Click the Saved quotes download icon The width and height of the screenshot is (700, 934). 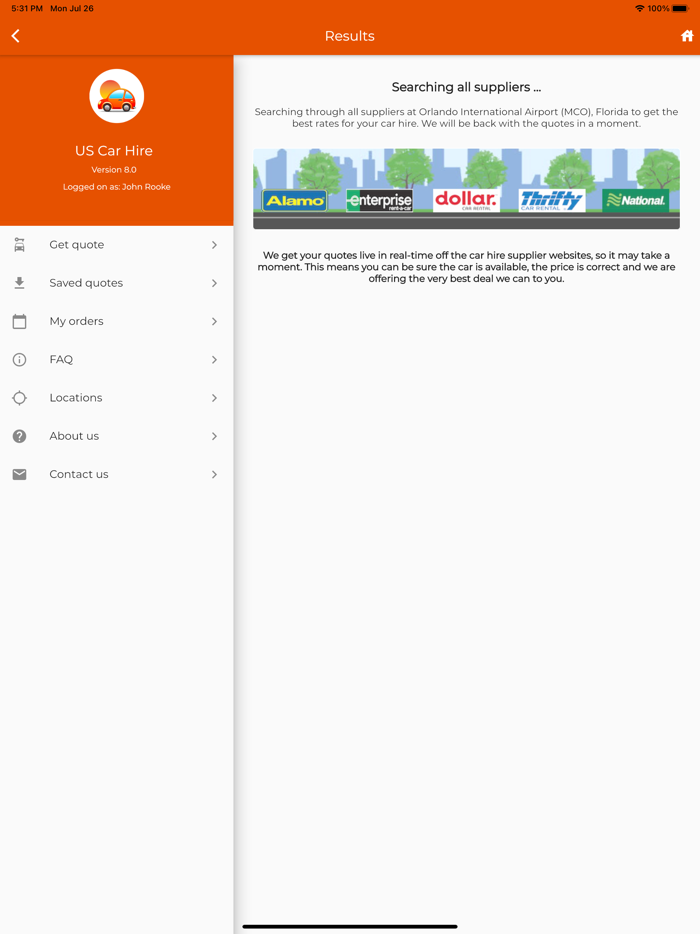click(20, 283)
